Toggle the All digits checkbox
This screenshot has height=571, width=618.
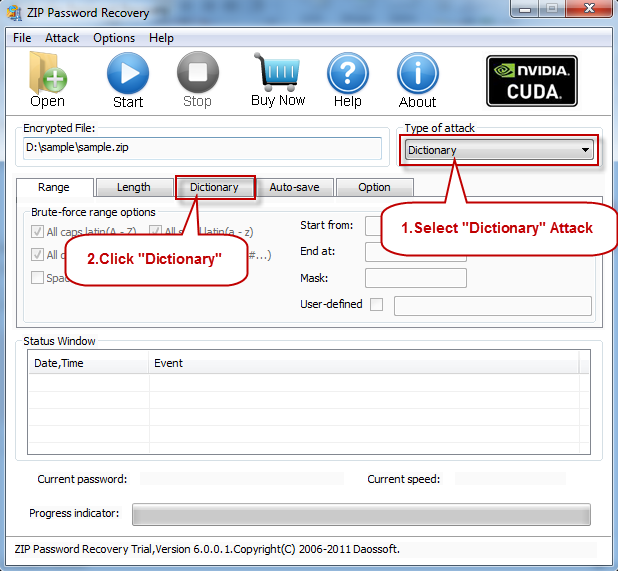[x=37, y=255]
